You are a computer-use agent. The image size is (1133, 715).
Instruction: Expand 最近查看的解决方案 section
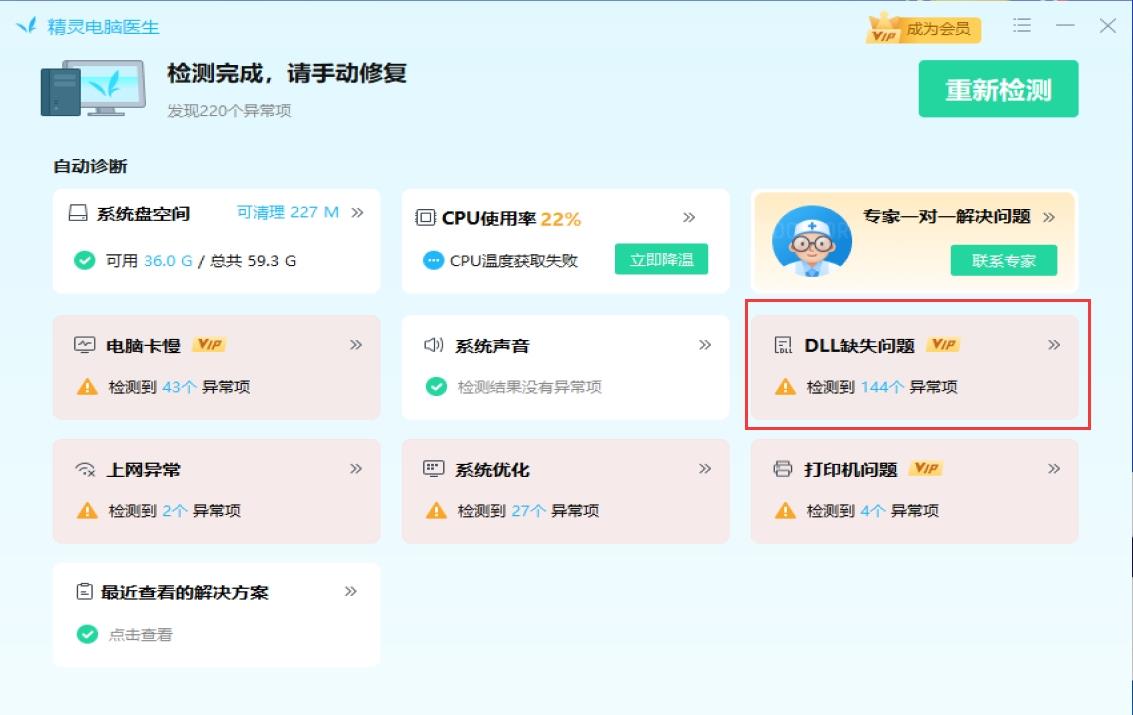pos(351,591)
